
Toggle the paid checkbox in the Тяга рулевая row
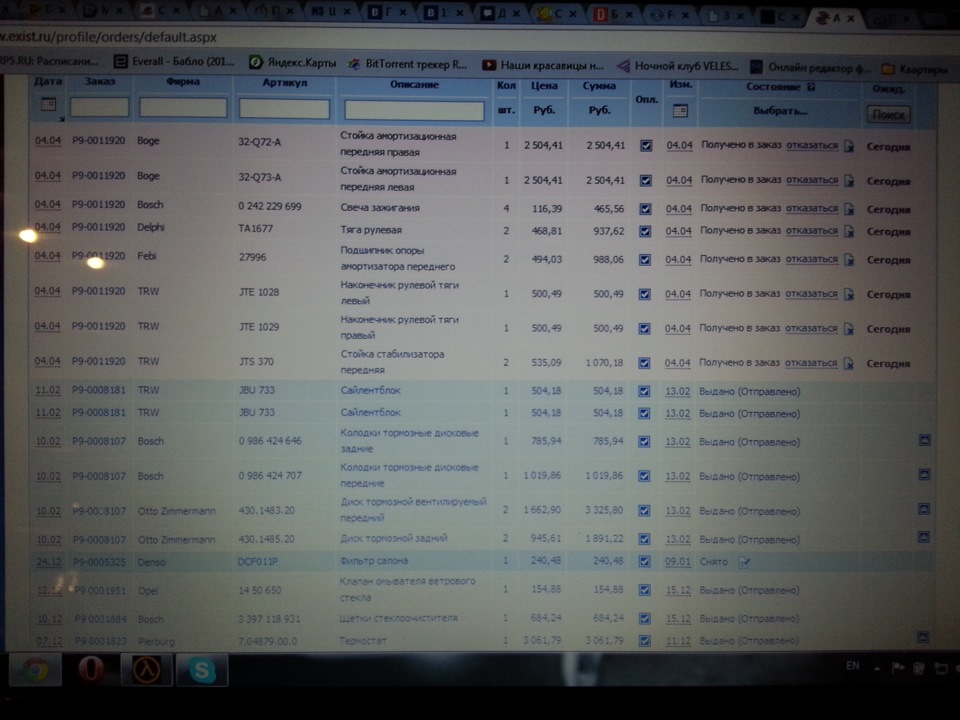coord(645,231)
